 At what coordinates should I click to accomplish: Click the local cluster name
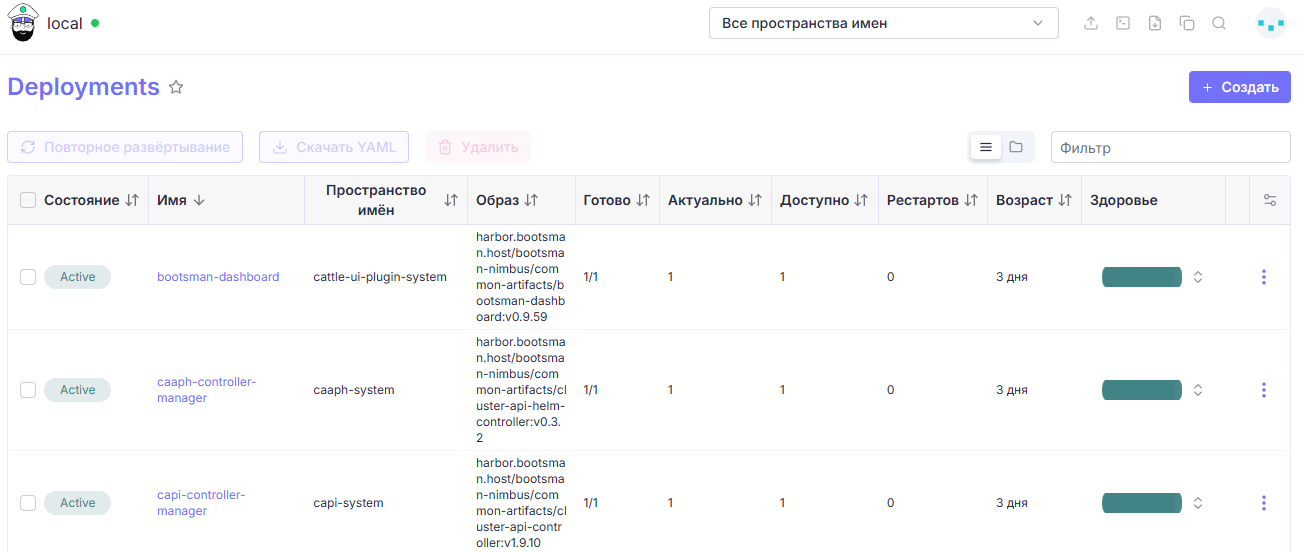tap(65, 23)
